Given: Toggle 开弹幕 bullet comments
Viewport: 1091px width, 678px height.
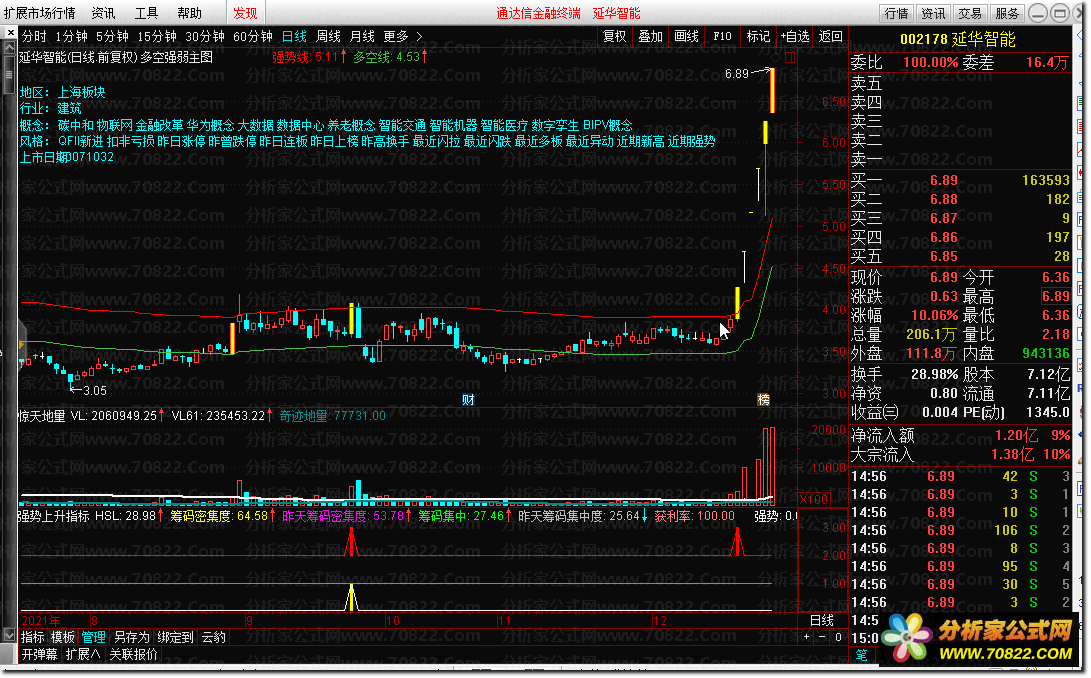Looking at the screenshot, I should click(x=40, y=654).
